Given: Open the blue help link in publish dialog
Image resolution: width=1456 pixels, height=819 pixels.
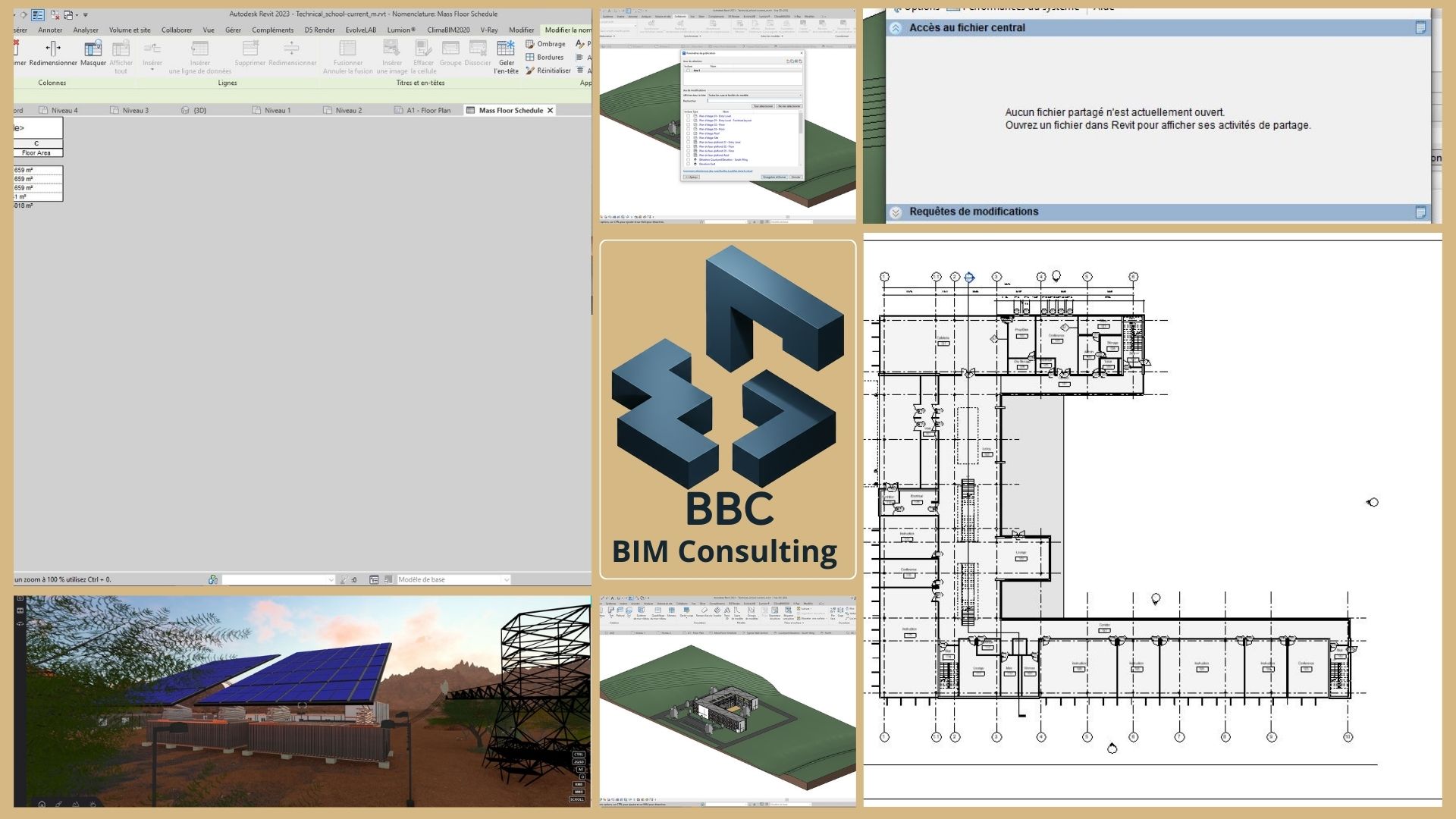Looking at the screenshot, I should [718, 171].
